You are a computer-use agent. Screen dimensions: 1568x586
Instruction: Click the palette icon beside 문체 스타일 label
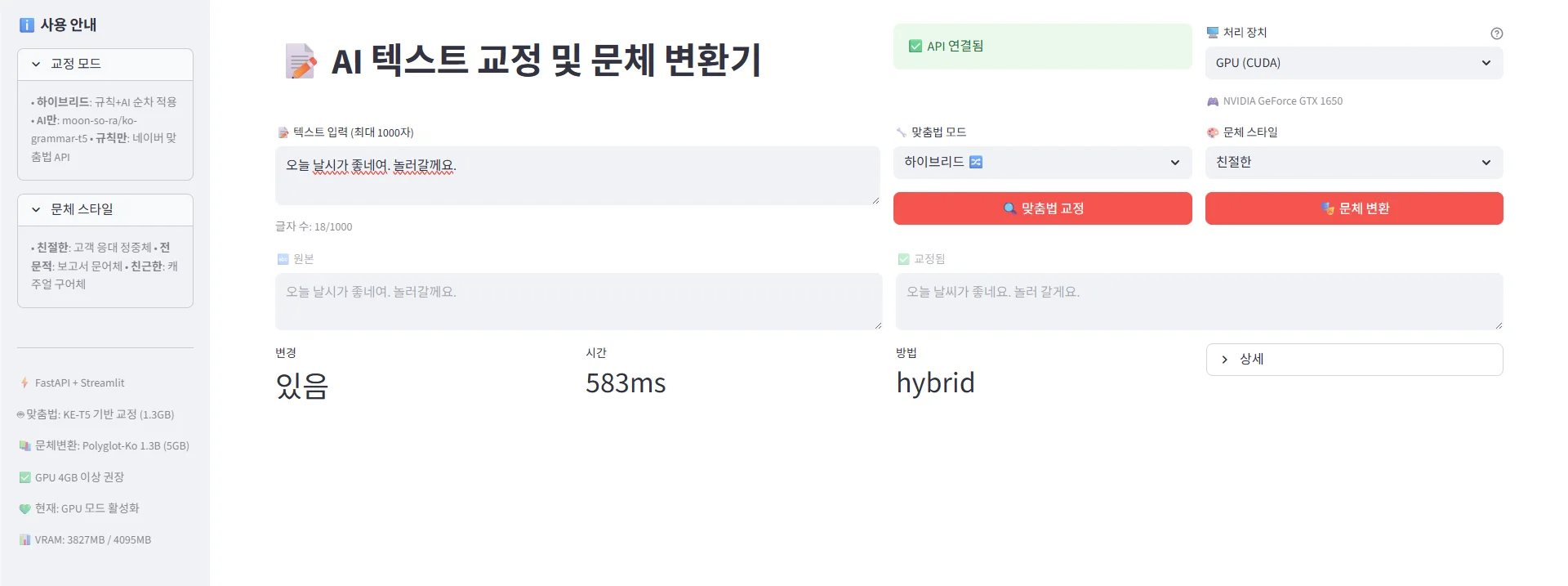pyautogui.click(x=1212, y=132)
